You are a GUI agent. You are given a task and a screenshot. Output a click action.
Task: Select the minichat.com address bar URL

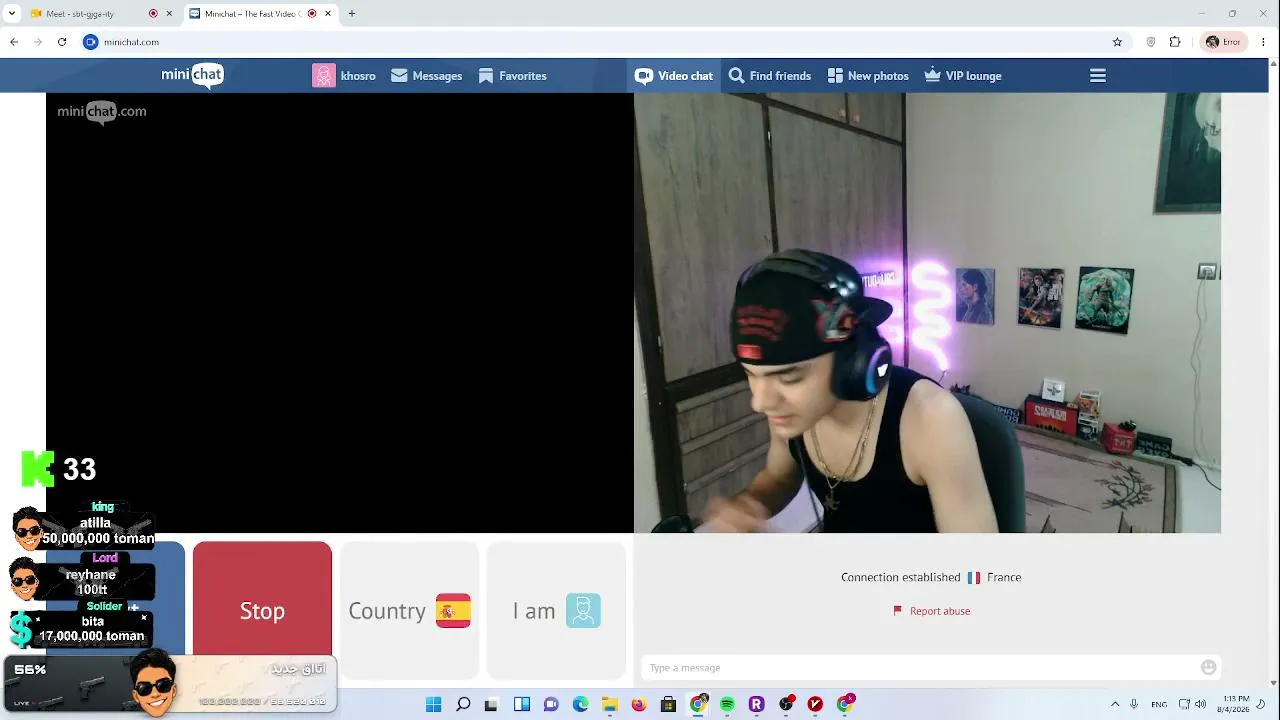[131, 42]
